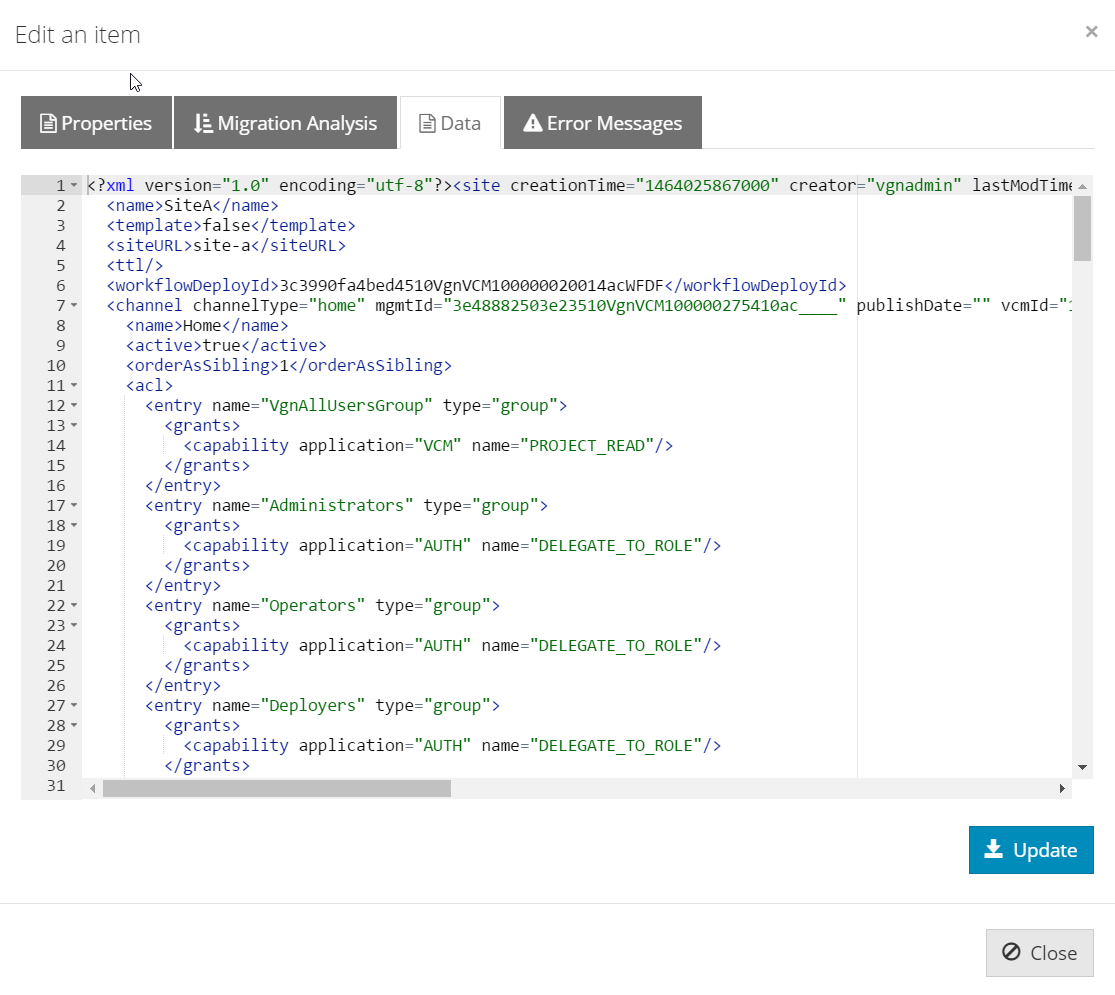Screen dimensions: 1115x995
Task: Switch to the Migration Analysis tab
Action: point(285,123)
